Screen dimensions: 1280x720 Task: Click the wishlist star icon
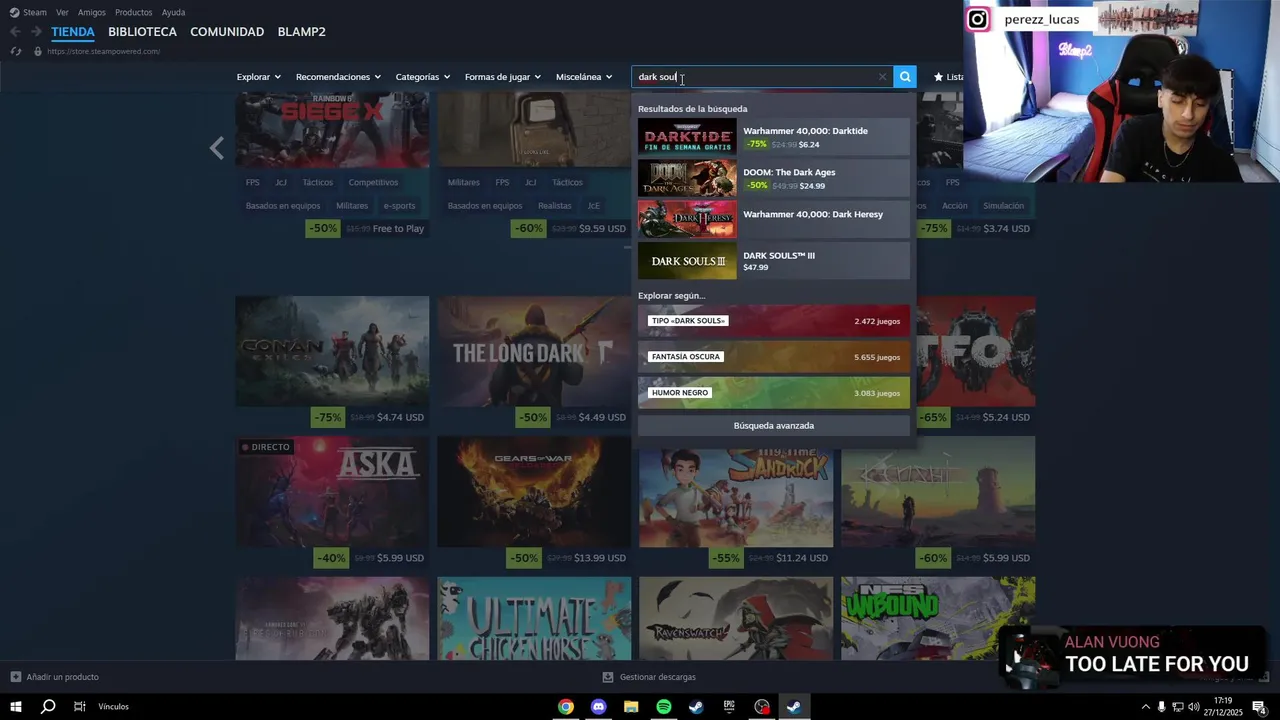938,77
